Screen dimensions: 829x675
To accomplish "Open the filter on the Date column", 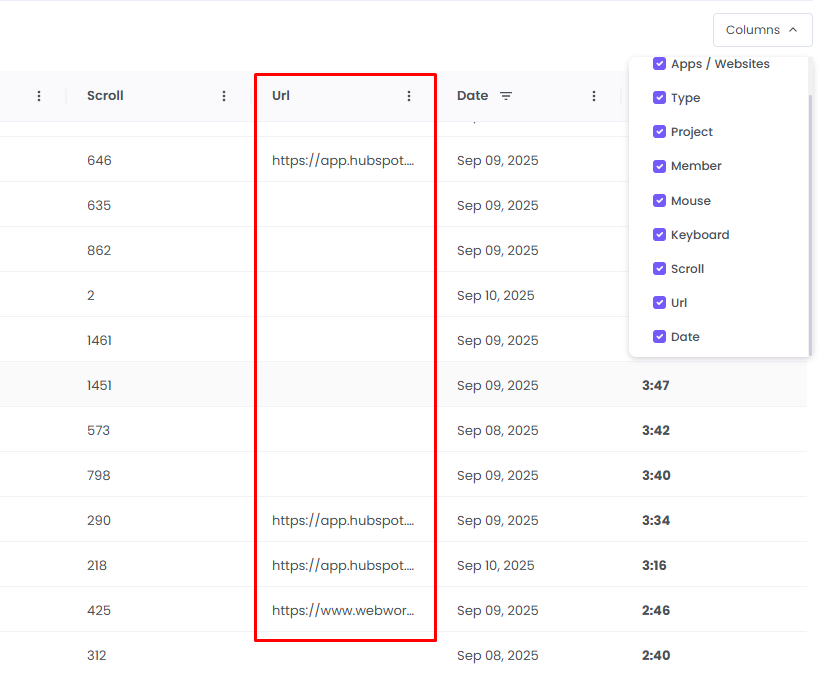I will click(x=506, y=96).
